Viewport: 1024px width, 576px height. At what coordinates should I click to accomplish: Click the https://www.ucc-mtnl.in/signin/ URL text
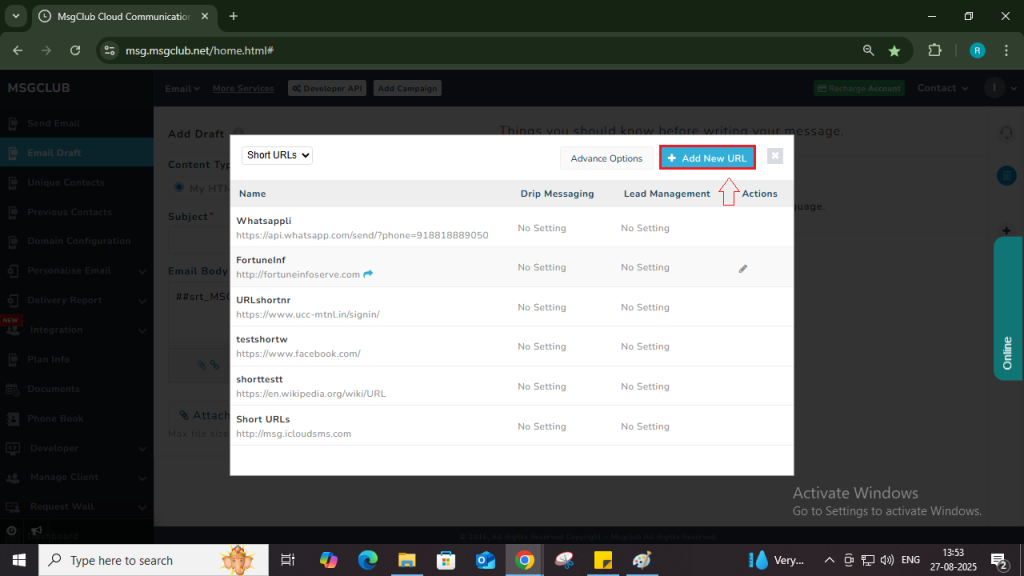pos(308,314)
